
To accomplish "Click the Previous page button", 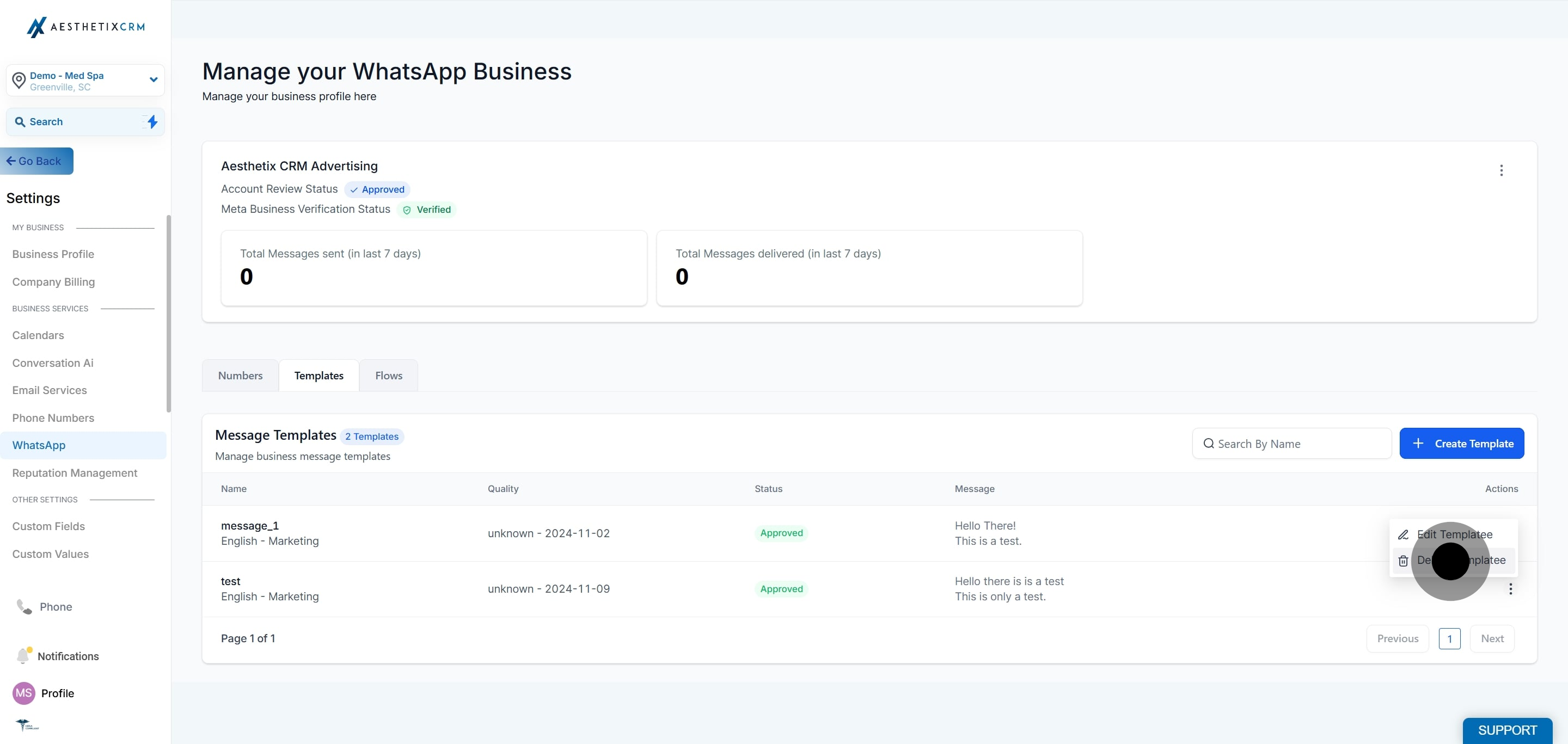I will click(x=1398, y=639).
